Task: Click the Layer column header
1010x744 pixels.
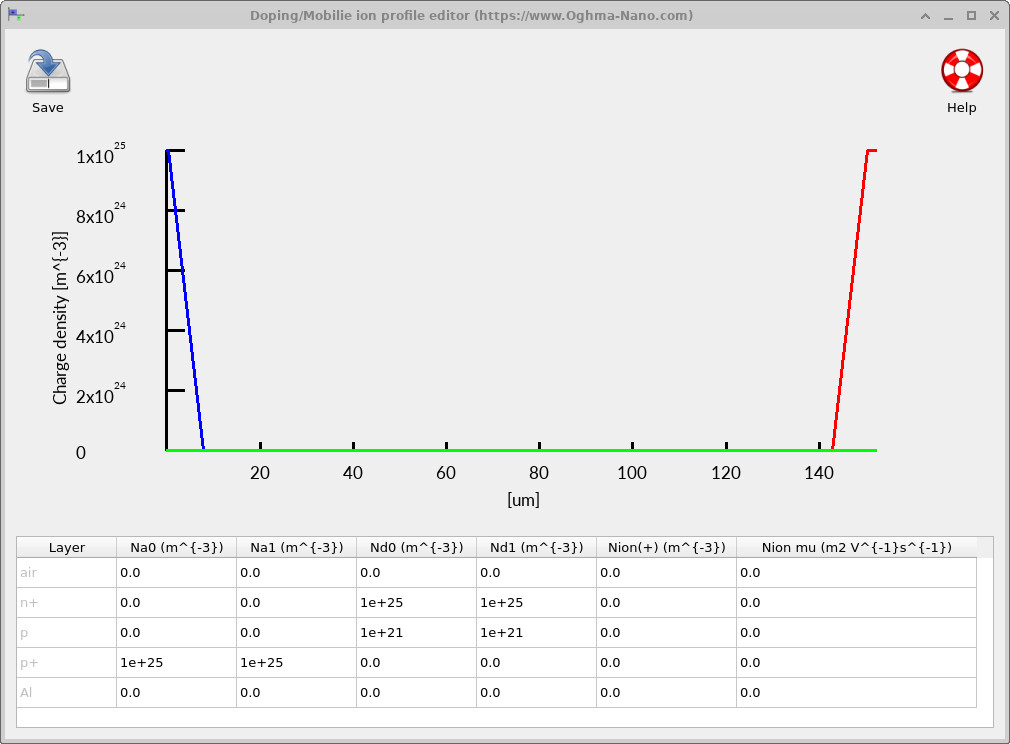Action: click(x=65, y=547)
